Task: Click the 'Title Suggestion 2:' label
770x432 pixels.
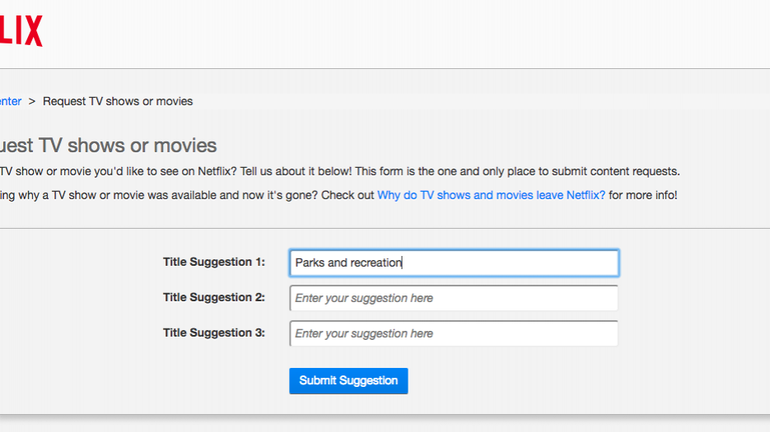Action: [x=214, y=297]
